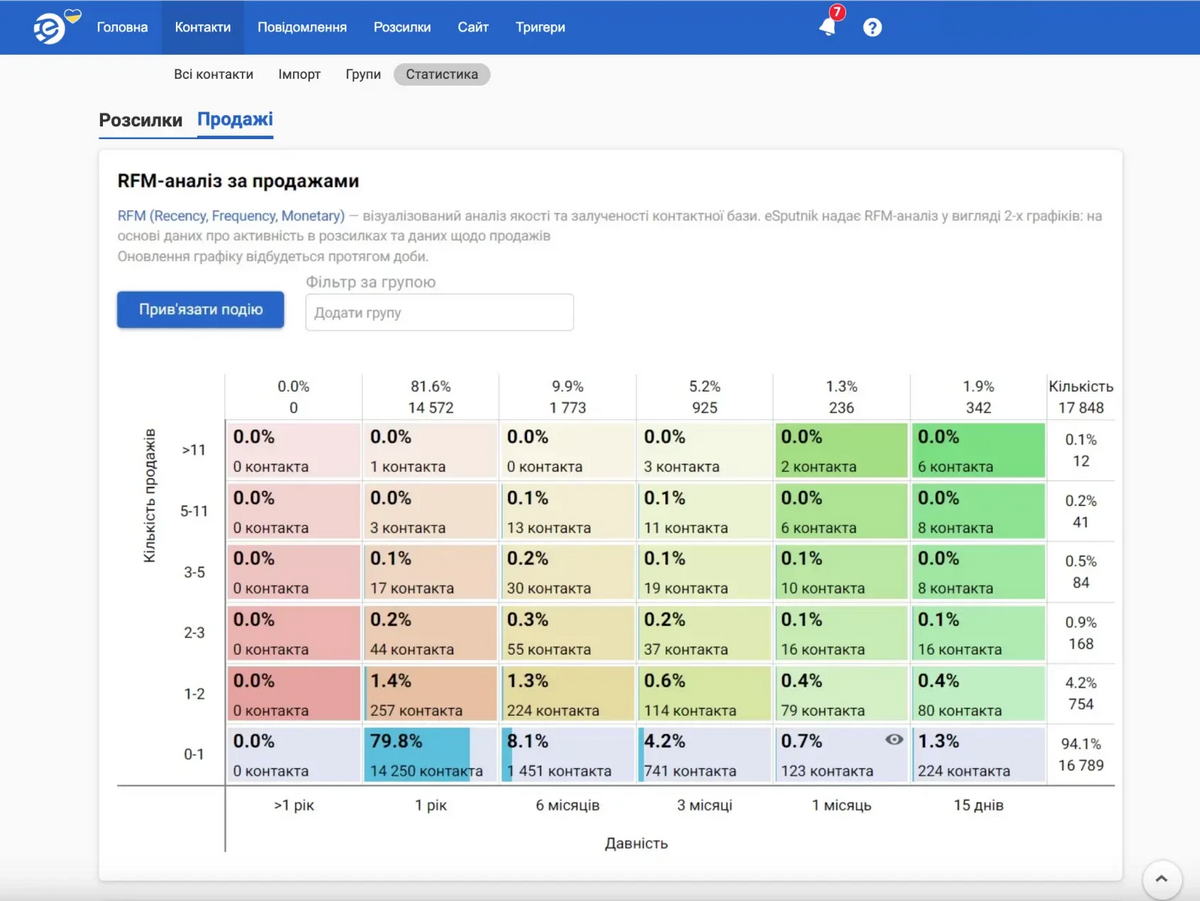The width and height of the screenshot is (1200, 901).
Task: Open the Розсилки top menu item
Action: click(402, 27)
